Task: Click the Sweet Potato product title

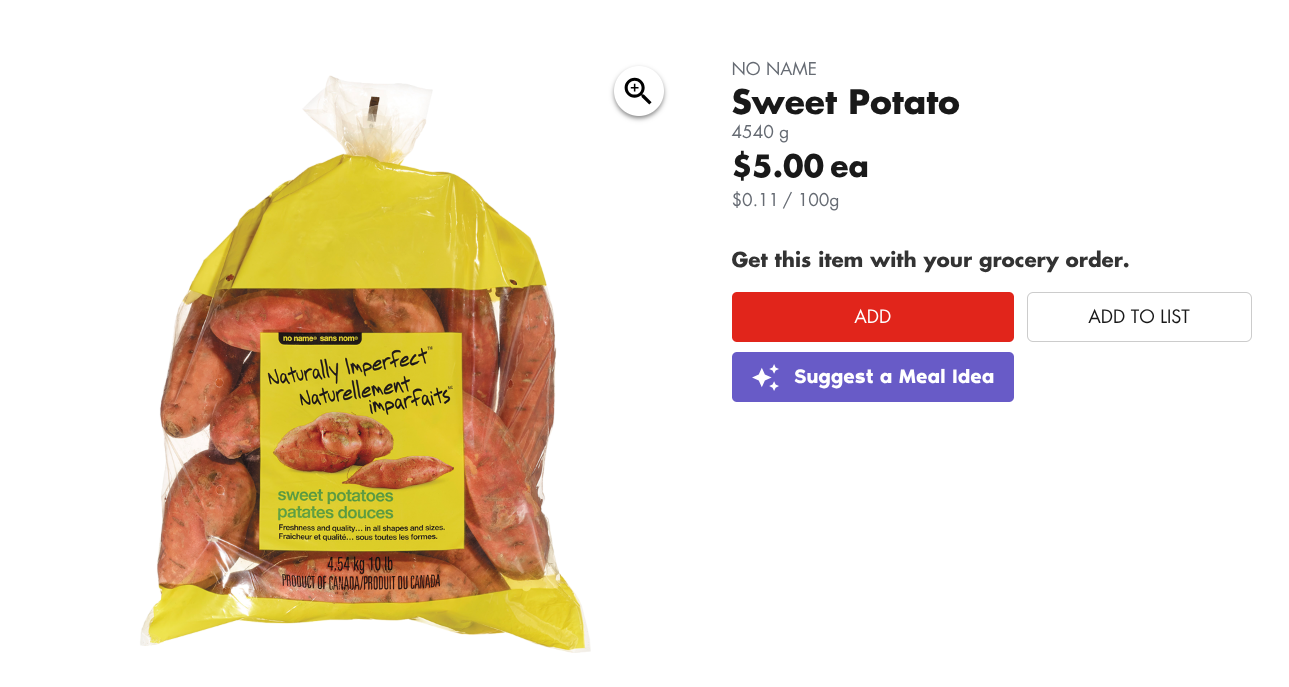Action: point(845,102)
